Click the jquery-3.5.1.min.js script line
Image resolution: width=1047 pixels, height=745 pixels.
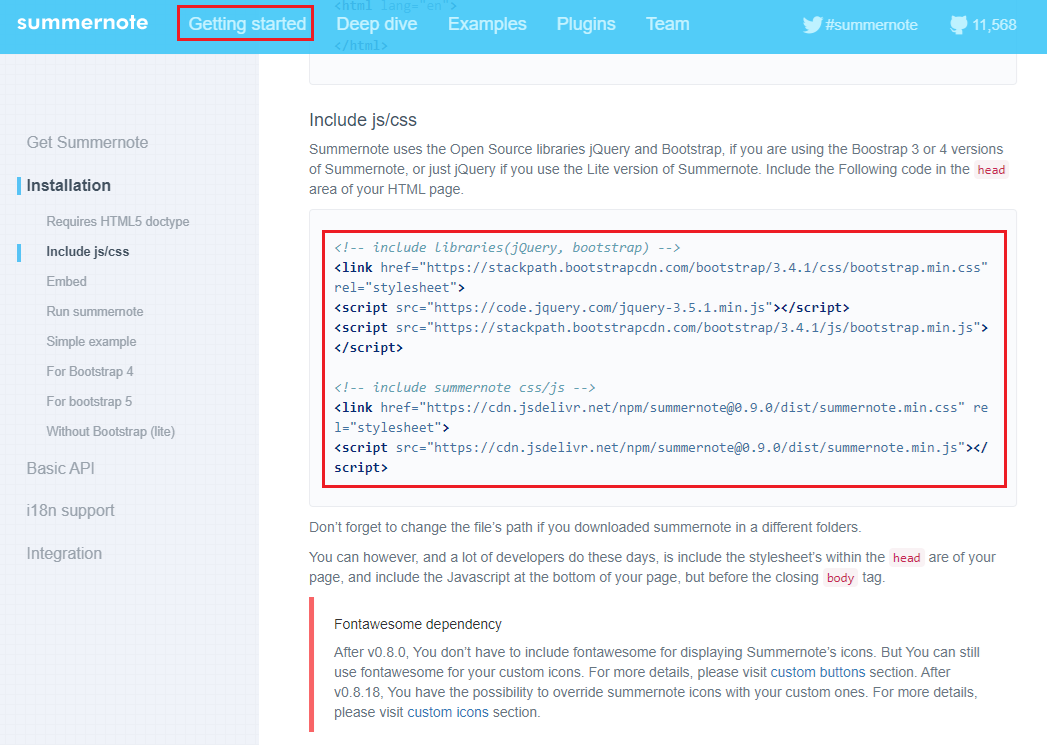[592, 308]
